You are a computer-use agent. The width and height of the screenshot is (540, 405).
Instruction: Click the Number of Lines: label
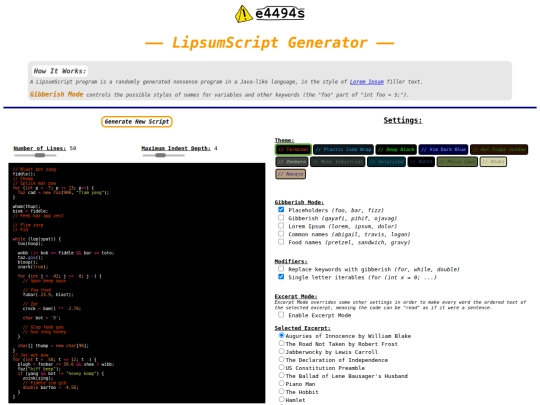(x=39, y=148)
